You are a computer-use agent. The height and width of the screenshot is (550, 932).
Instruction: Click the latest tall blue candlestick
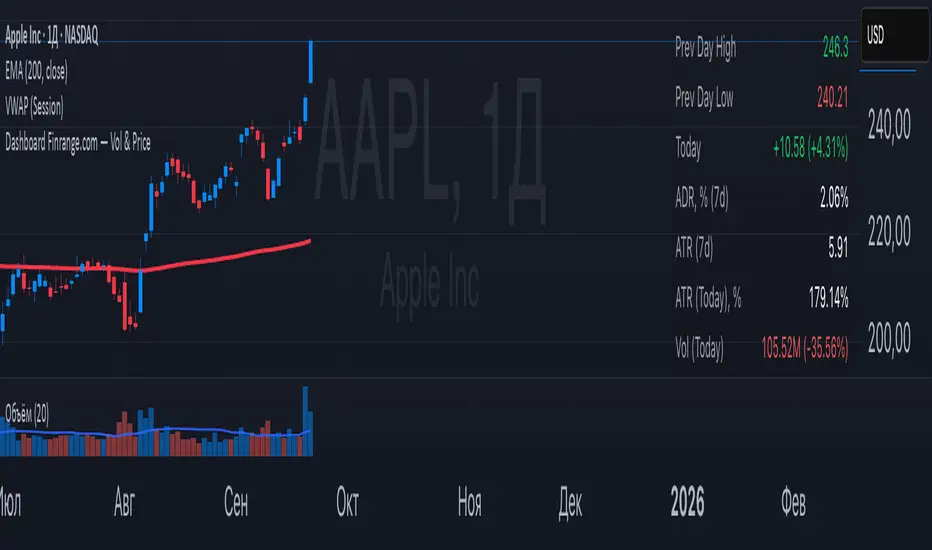pos(310,62)
